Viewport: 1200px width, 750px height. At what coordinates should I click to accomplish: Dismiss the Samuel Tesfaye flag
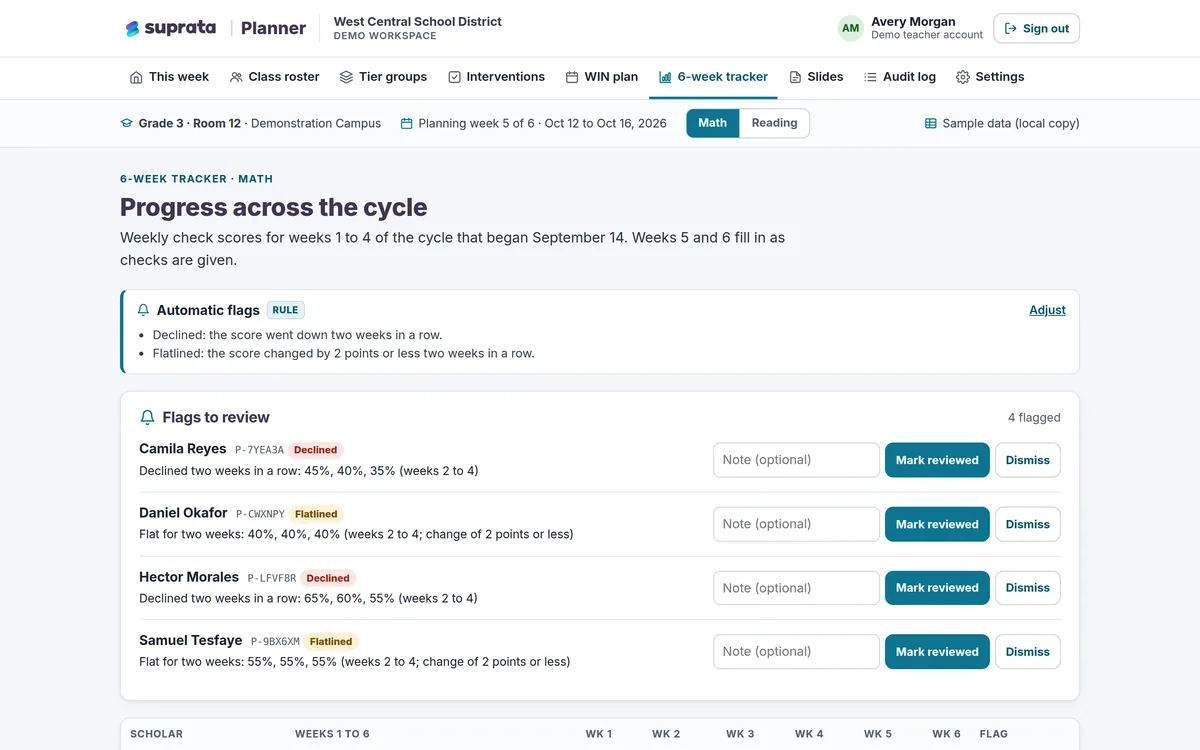pyautogui.click(x=1028, y=652)
